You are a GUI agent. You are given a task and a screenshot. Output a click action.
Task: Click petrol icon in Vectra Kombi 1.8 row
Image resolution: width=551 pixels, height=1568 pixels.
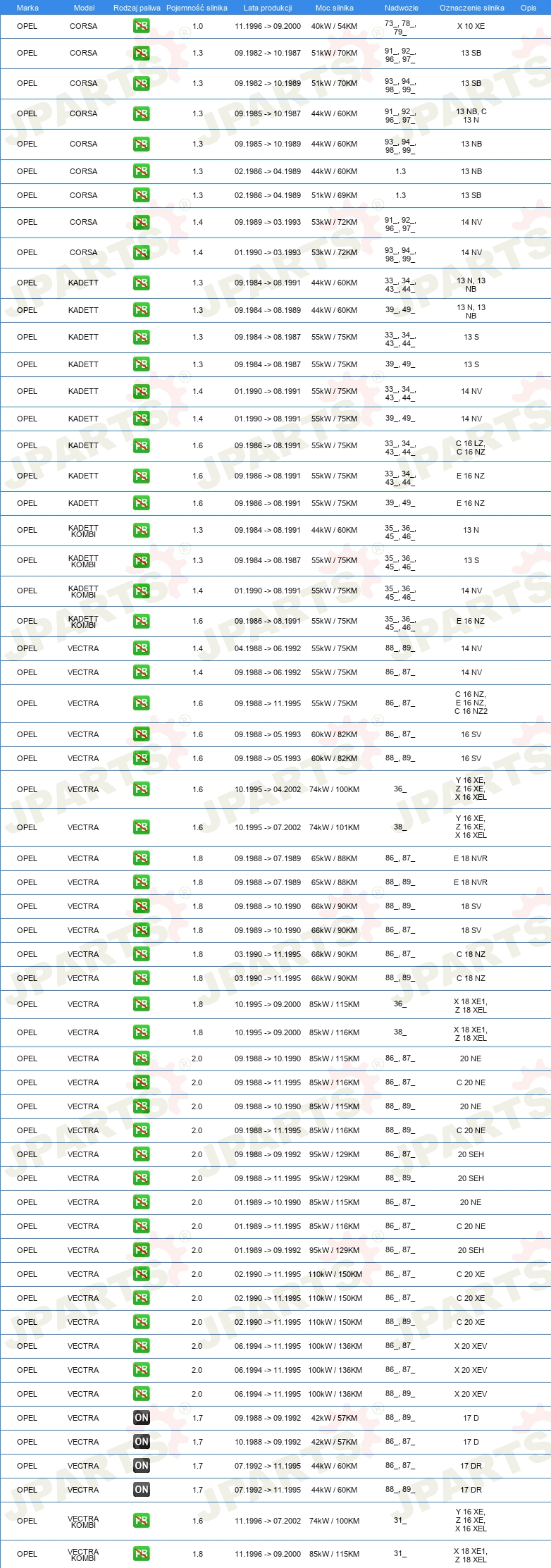[x=142, y=1554]
